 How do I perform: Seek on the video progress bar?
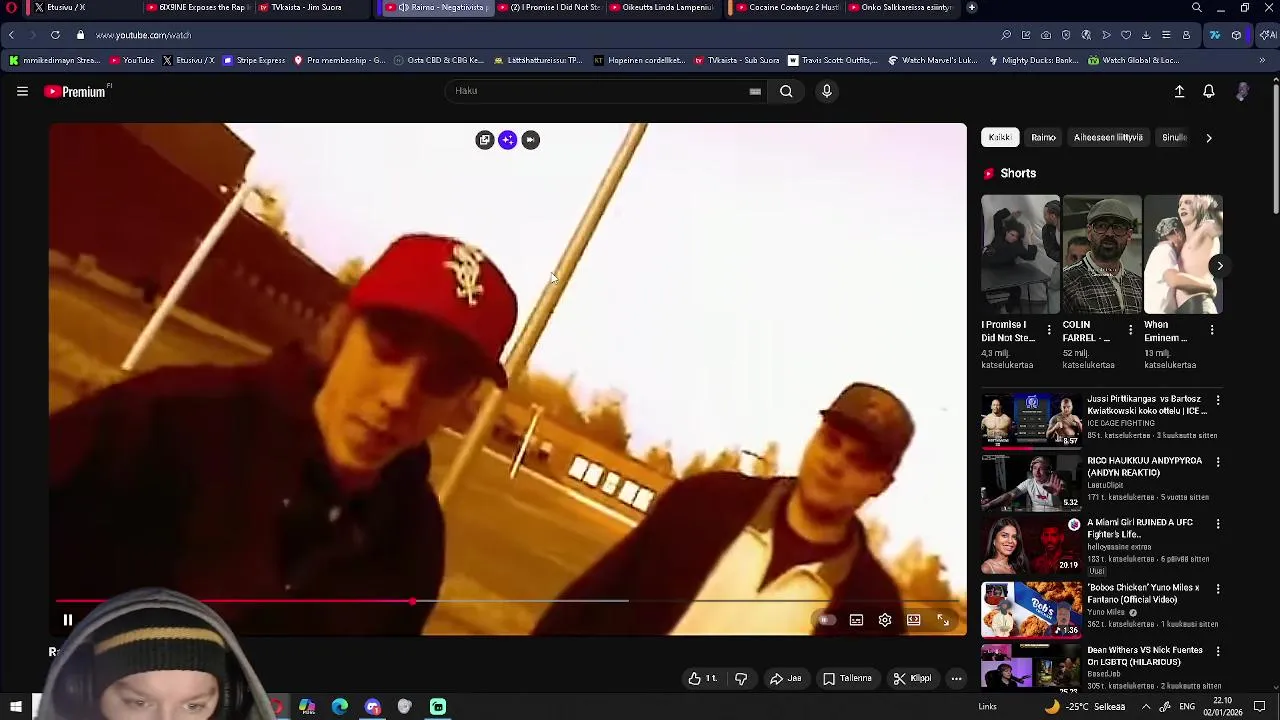[508, 601]
